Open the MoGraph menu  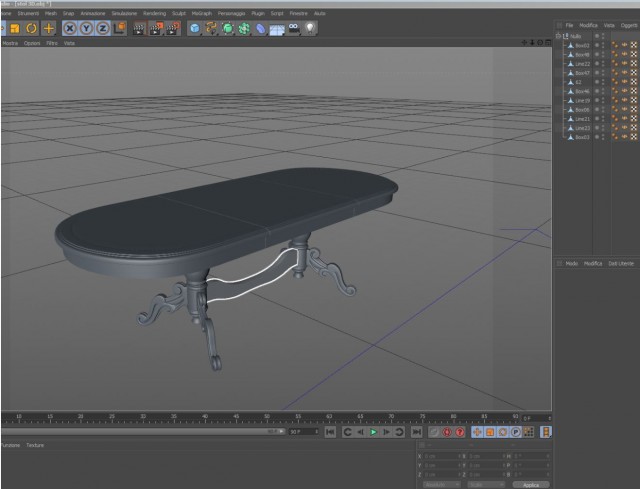[202, 13]
